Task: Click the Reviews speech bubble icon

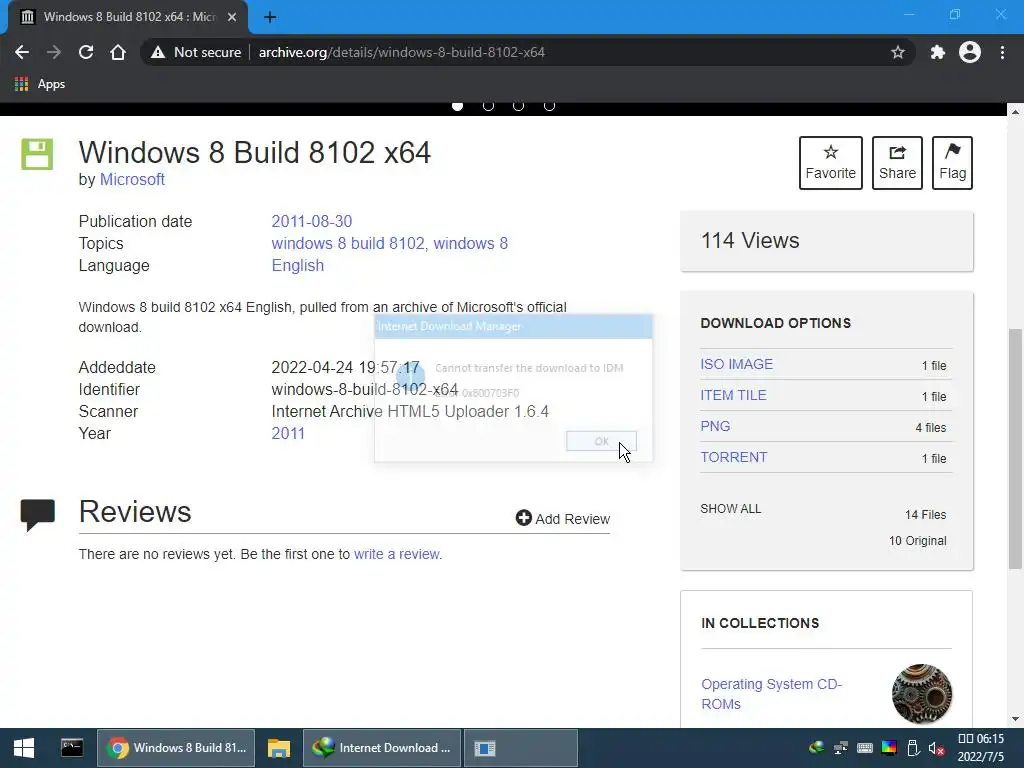Action: point(37,515)
